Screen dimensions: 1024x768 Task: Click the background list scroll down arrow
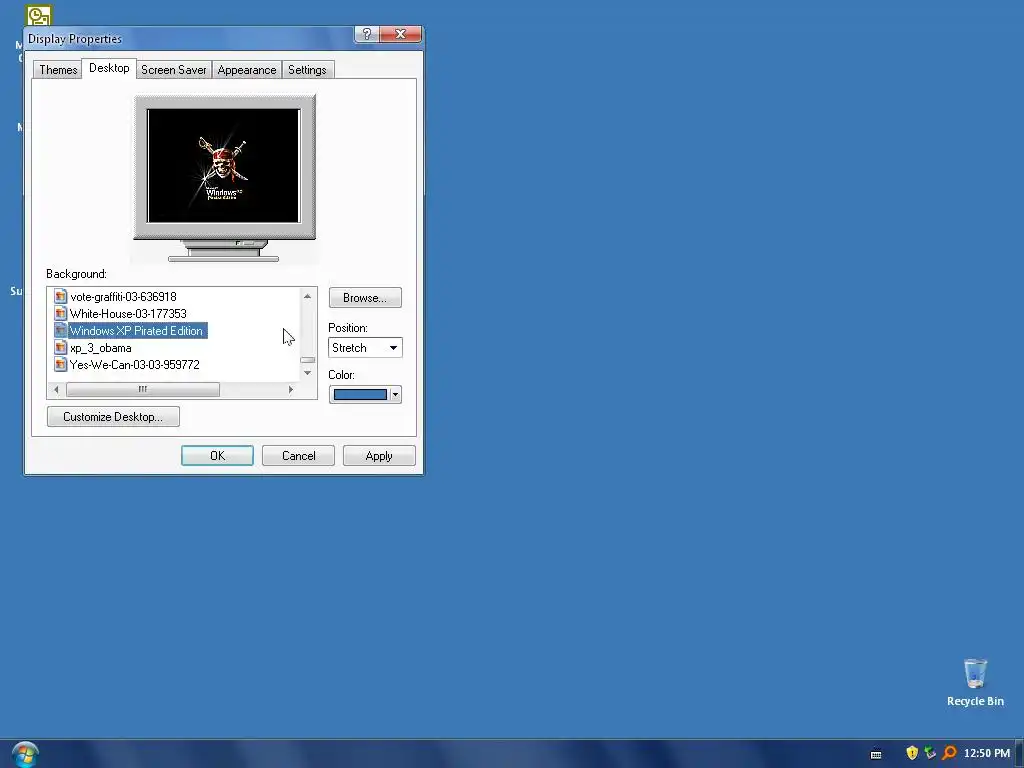[x=307, y=373]
